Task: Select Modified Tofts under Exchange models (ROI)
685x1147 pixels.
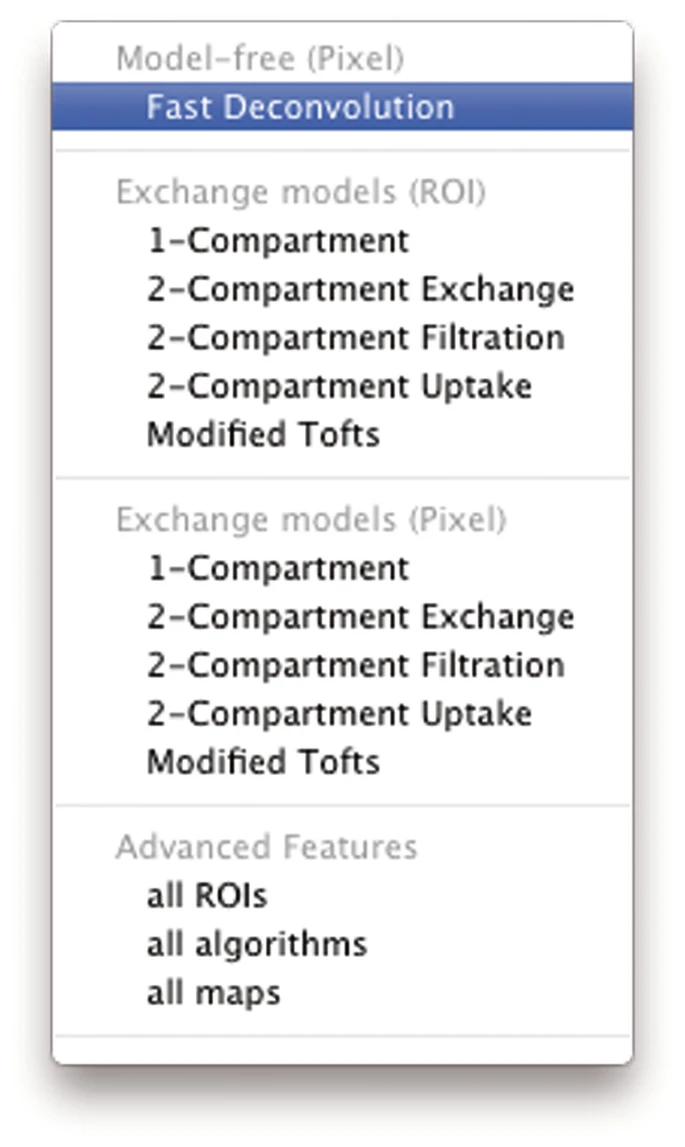Action: tap(263, 435)
